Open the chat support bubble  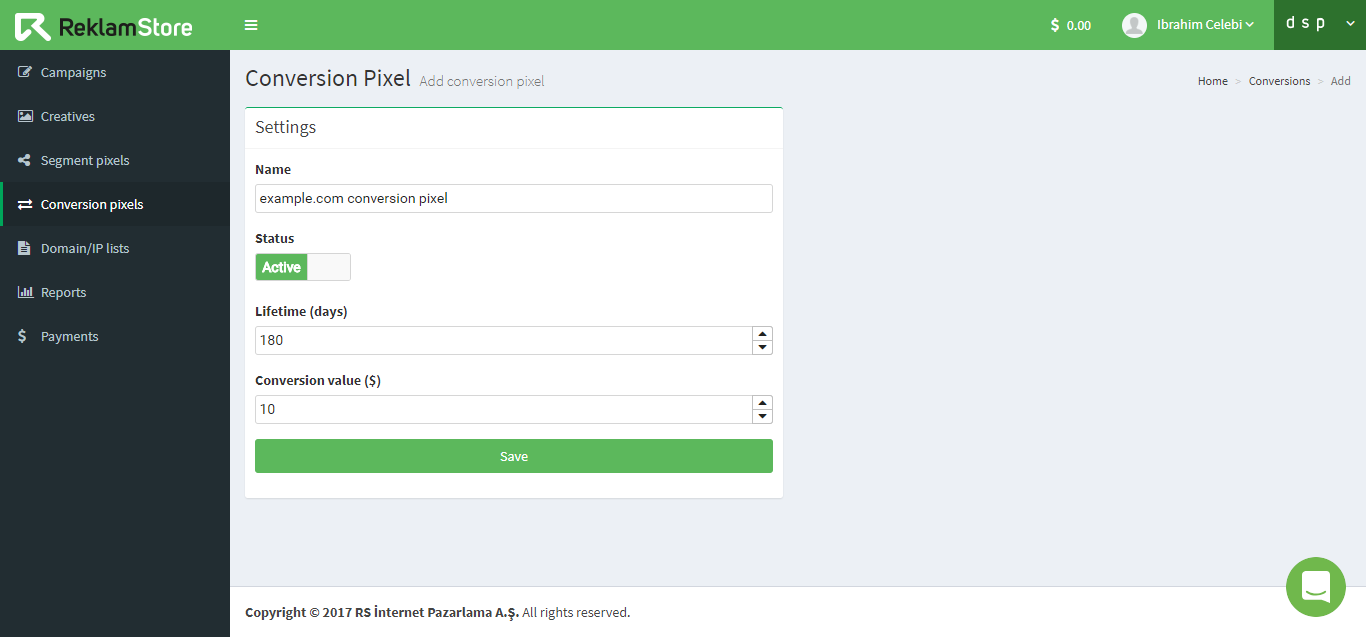(1316, 587)
